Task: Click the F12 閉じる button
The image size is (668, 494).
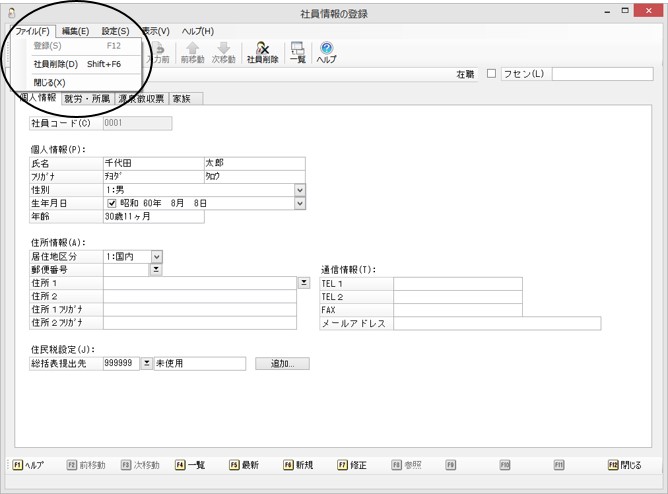Action: tap(625, 465)
